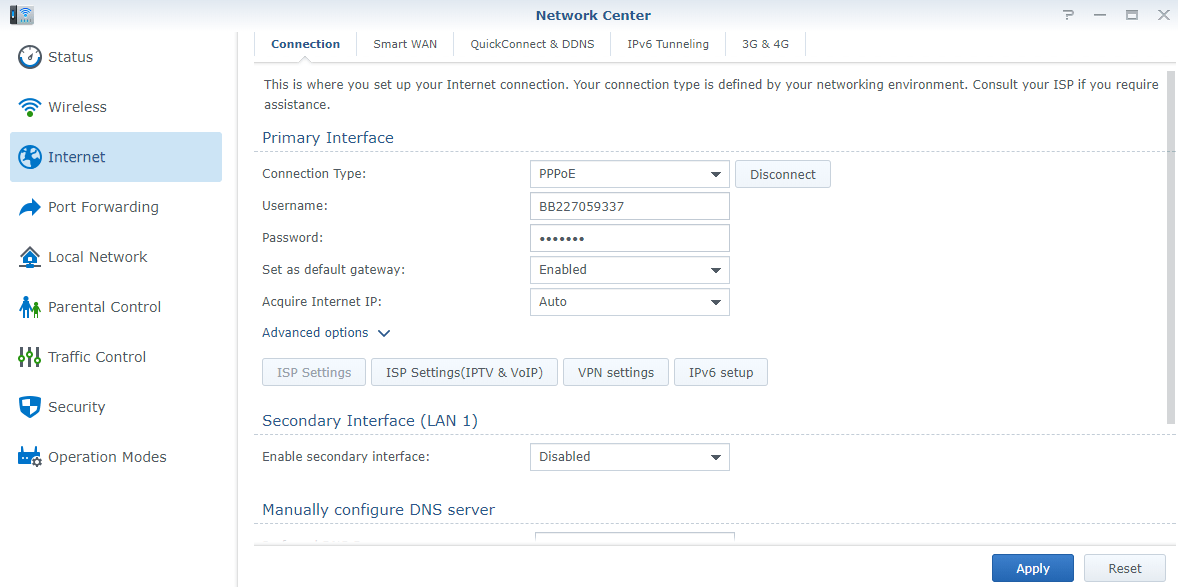Expand the Acquire Internet IP dropdown

tap(629, 302)
